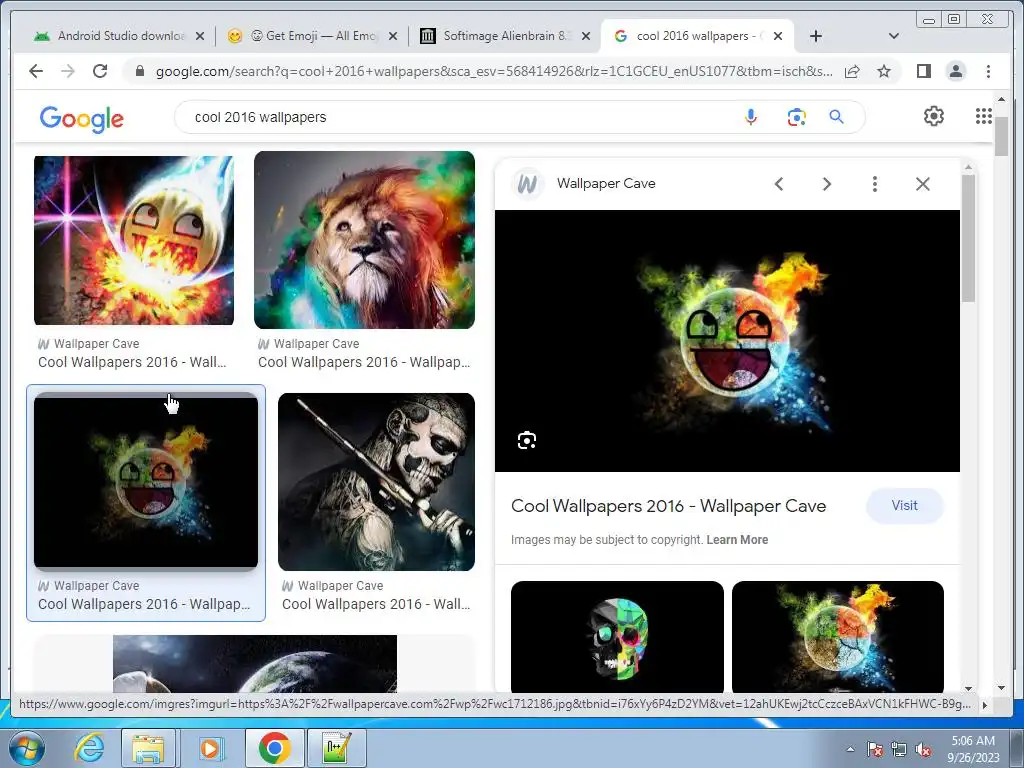Show the previous image in the preview panel
The width and height of the screenshot is (1024, 768).
[778, 184]
